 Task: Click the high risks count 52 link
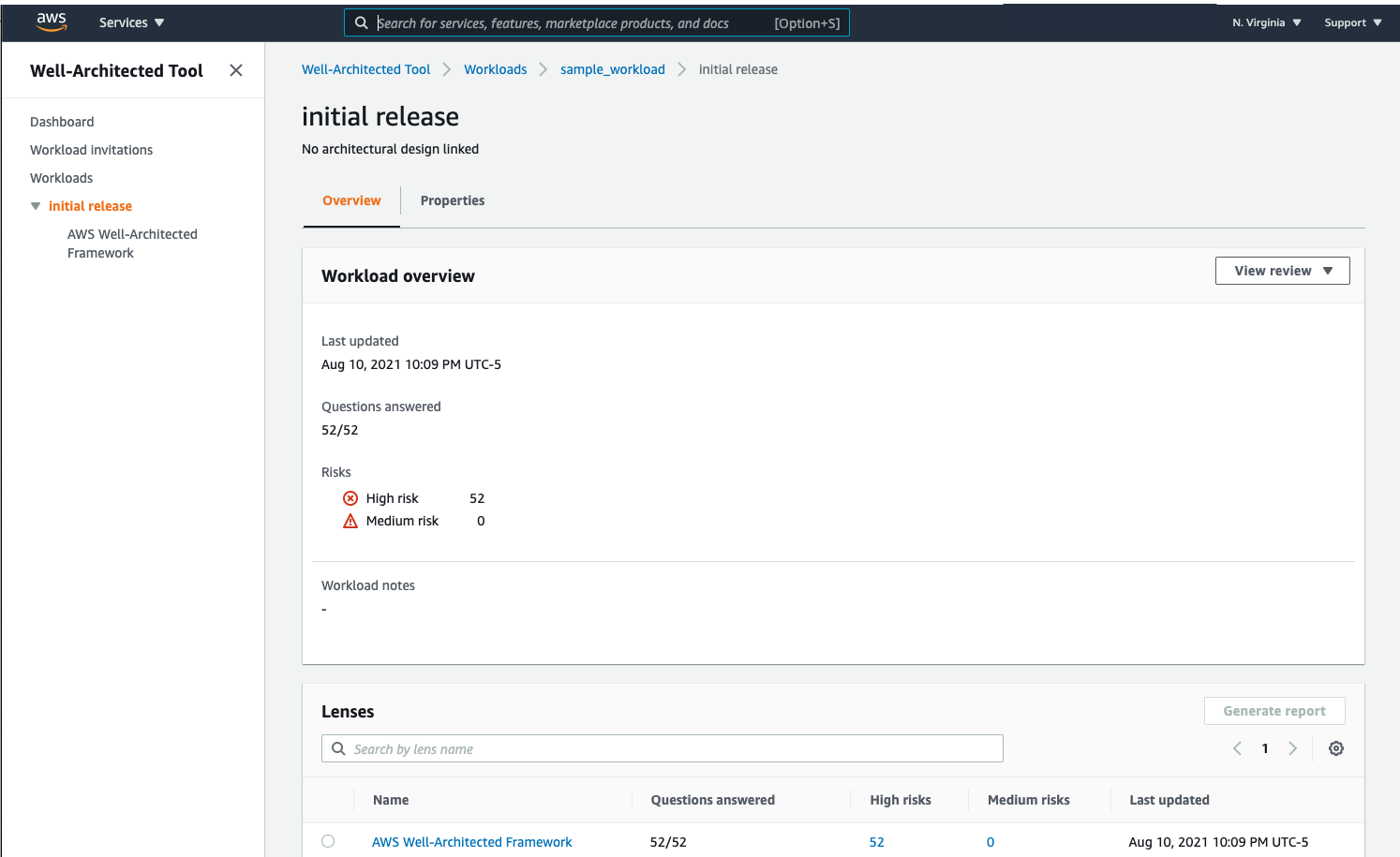(x=876, y=842)
